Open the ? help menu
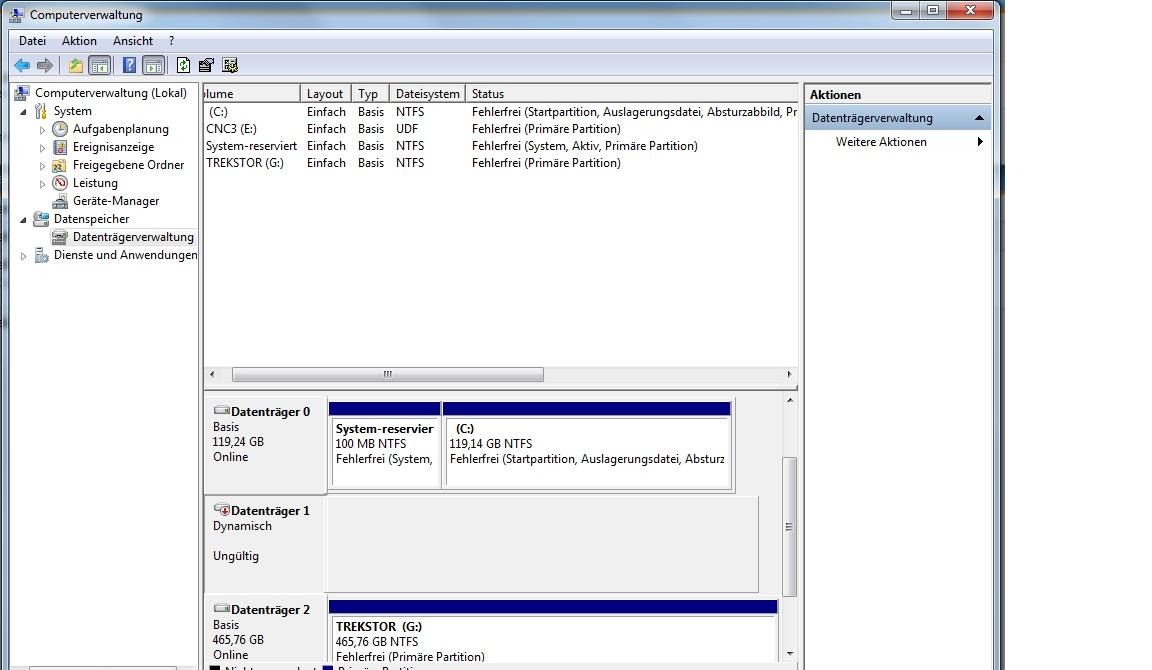 [x=171, y=41]
